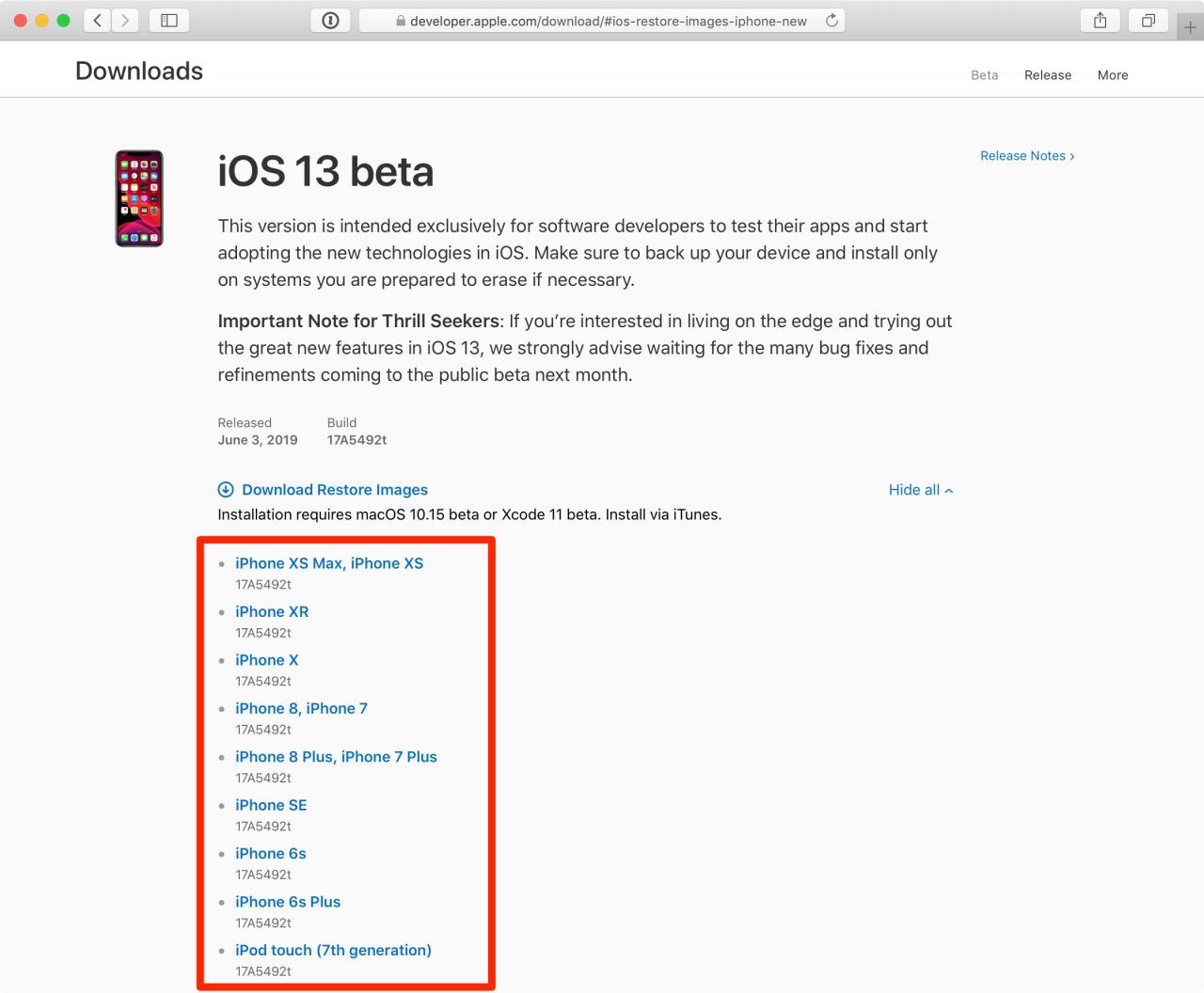The image size is (1204, 993).
Task: Switch to the Release tab
Action: click(1048, 75)
